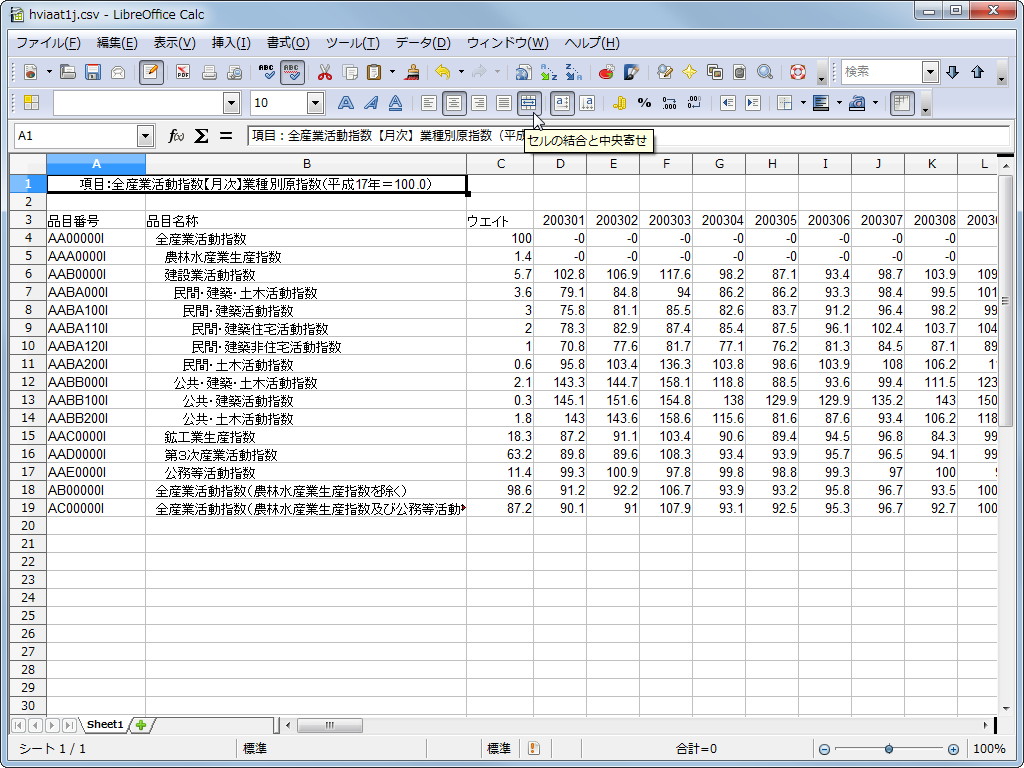Click the Cut scissors icon
Image resolution: width=1024 pixels, height=768 pixels.
pos(325,72)
